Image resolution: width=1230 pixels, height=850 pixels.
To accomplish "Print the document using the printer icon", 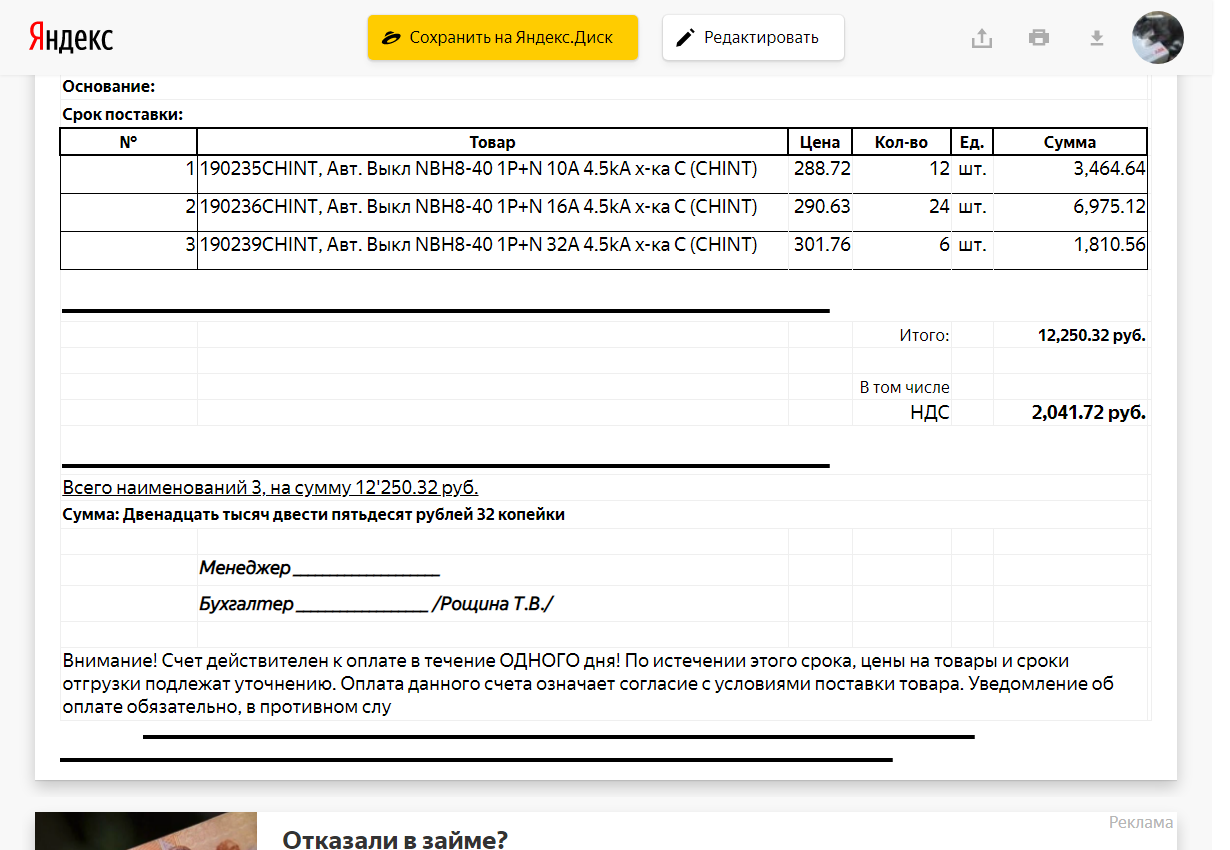I will pyautogui.click(x=1039, y=38).
